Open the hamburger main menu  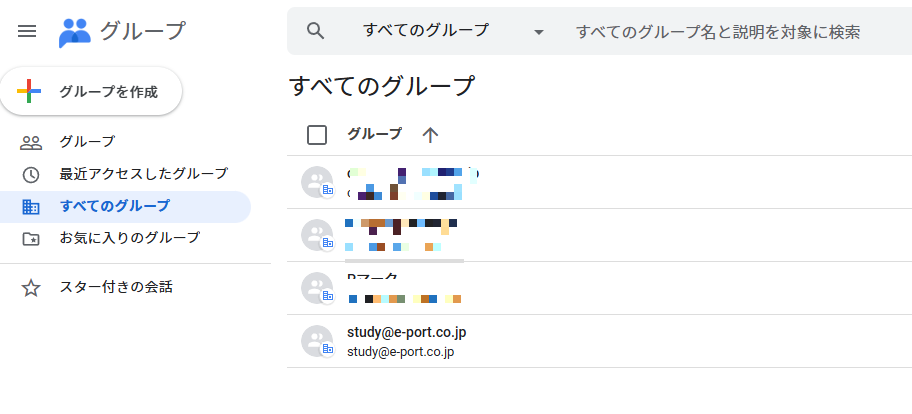click(x=28, y=31)
